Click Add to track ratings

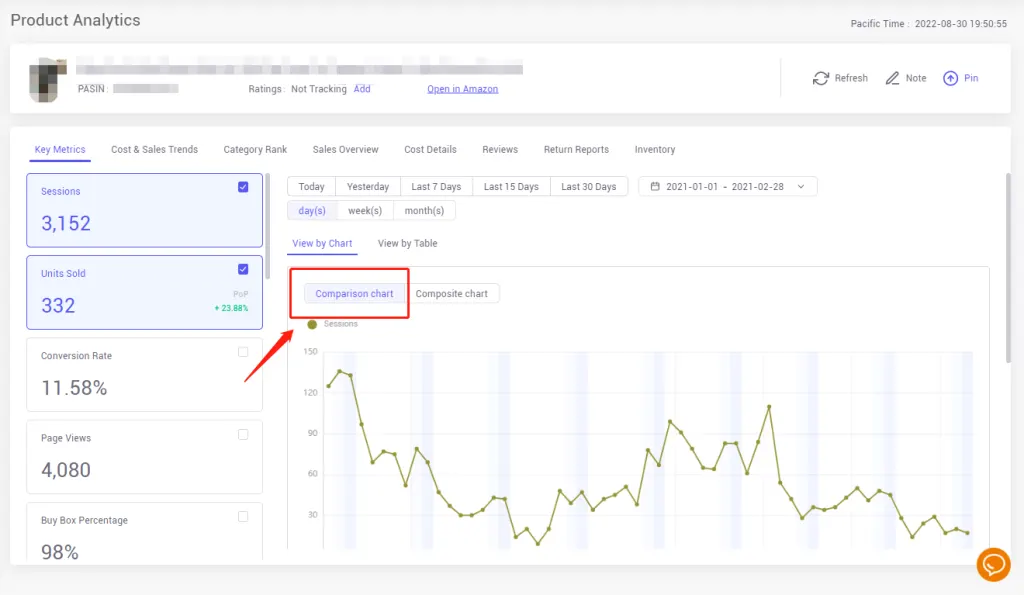pyautogui.click(x=362, y=88)
